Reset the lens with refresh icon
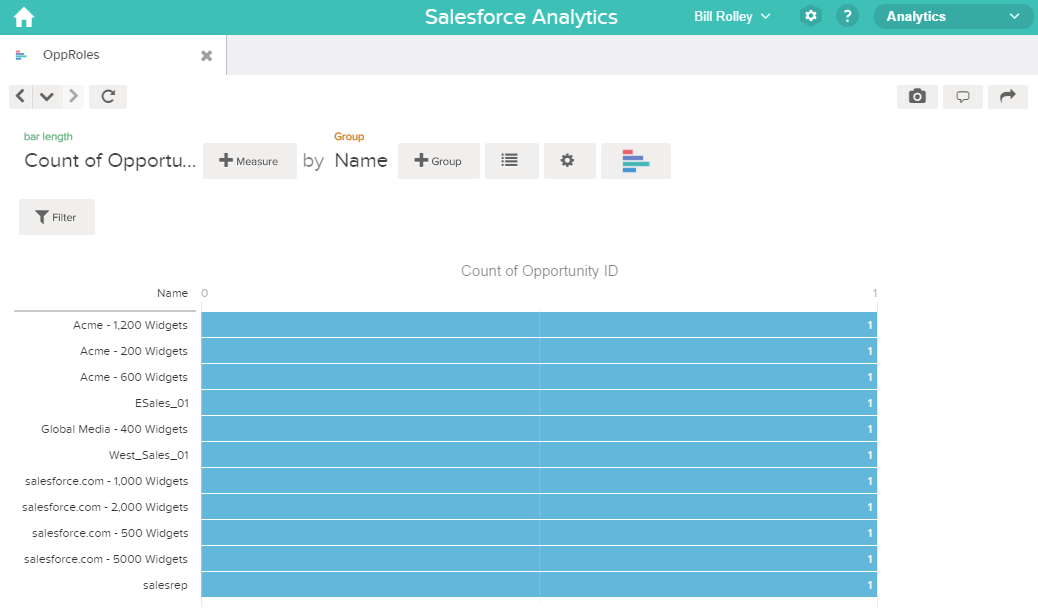This screenshot has height=609, width=1038. [108, 97]
